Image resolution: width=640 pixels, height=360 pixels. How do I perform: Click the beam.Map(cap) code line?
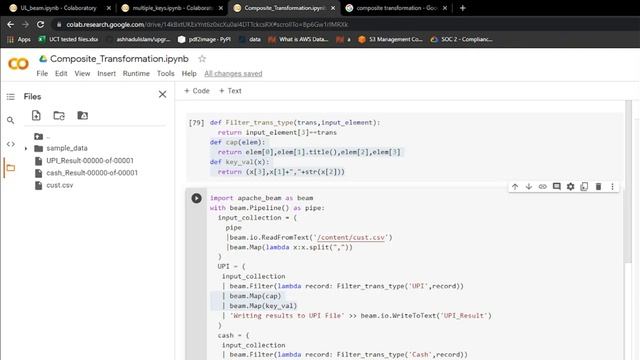click(x=255, y=296)
